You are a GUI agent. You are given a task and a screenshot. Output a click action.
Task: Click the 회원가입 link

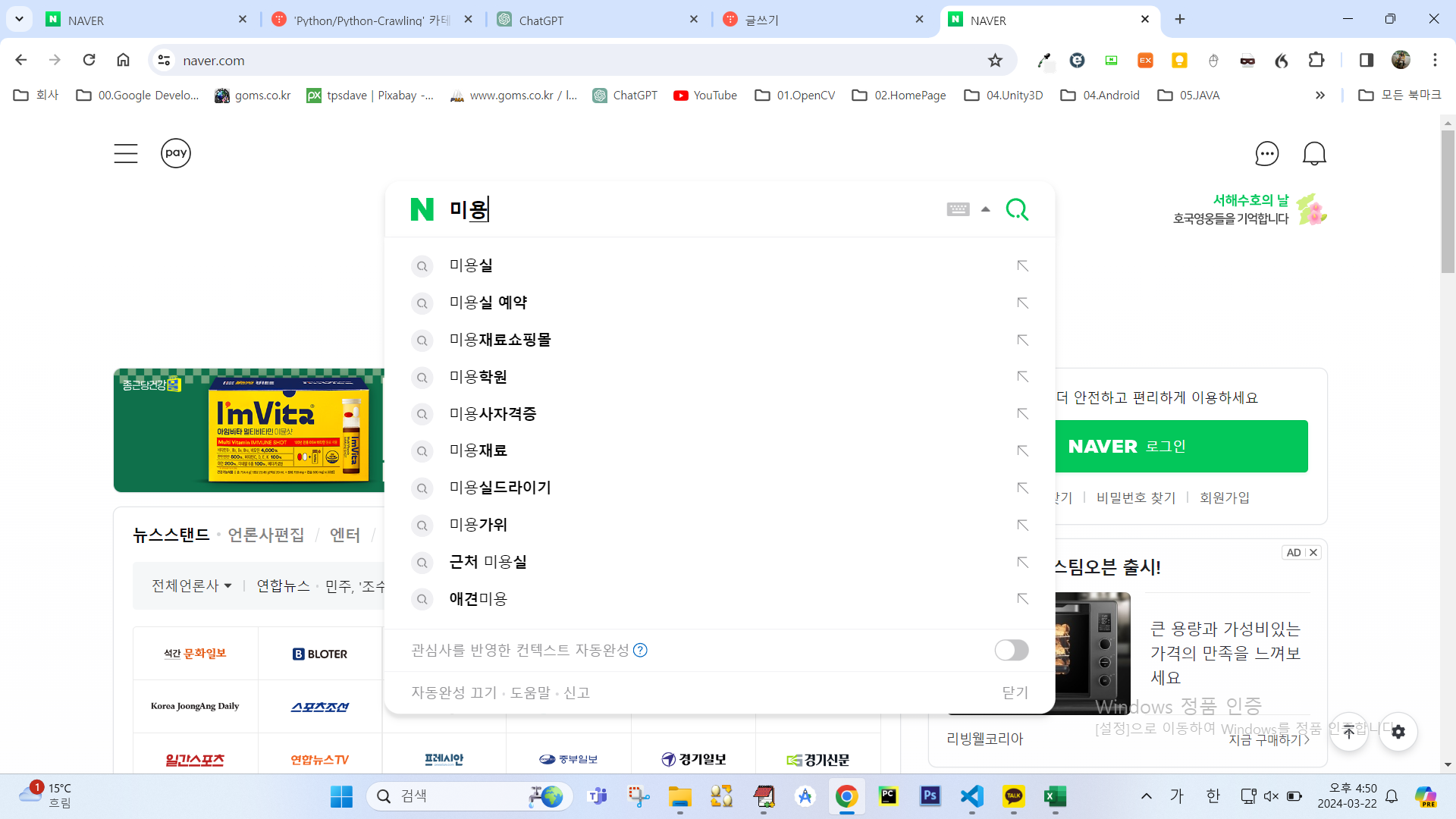1224,497
